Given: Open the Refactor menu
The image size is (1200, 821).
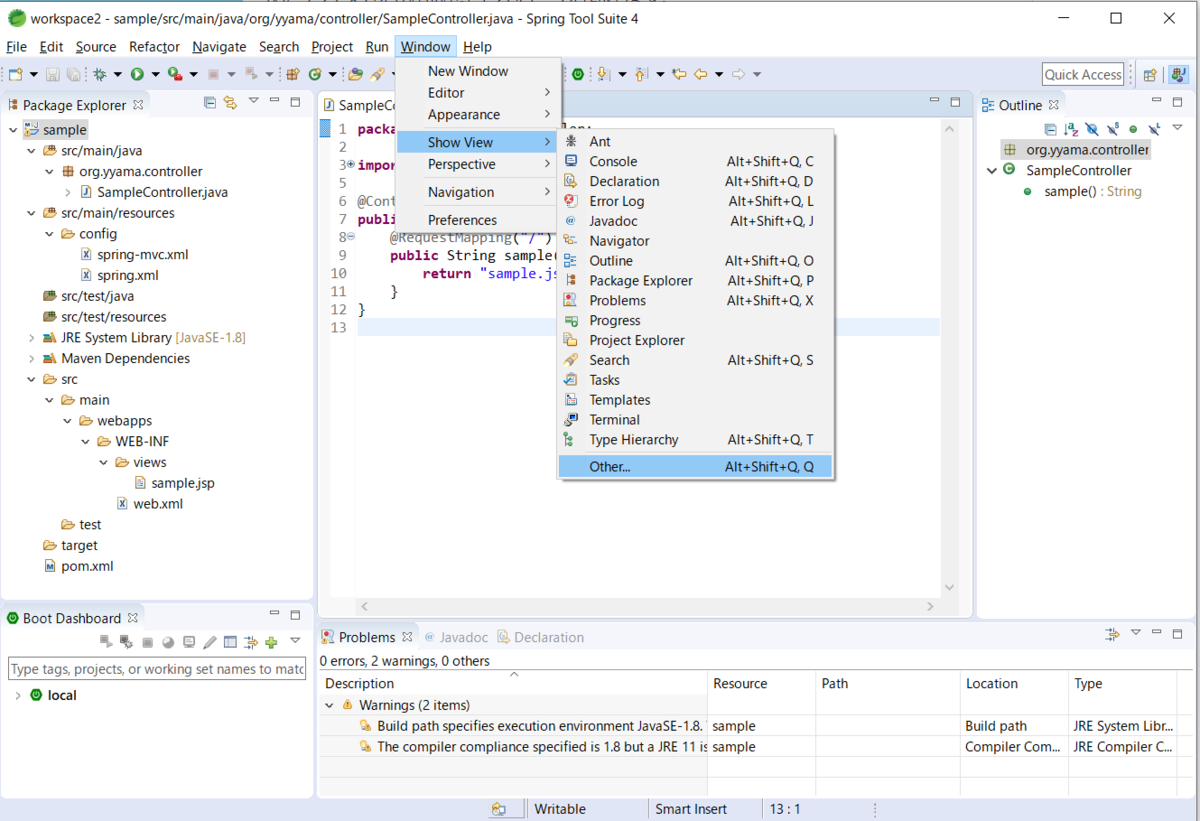Looking at the screenshot, I should 154,46.
